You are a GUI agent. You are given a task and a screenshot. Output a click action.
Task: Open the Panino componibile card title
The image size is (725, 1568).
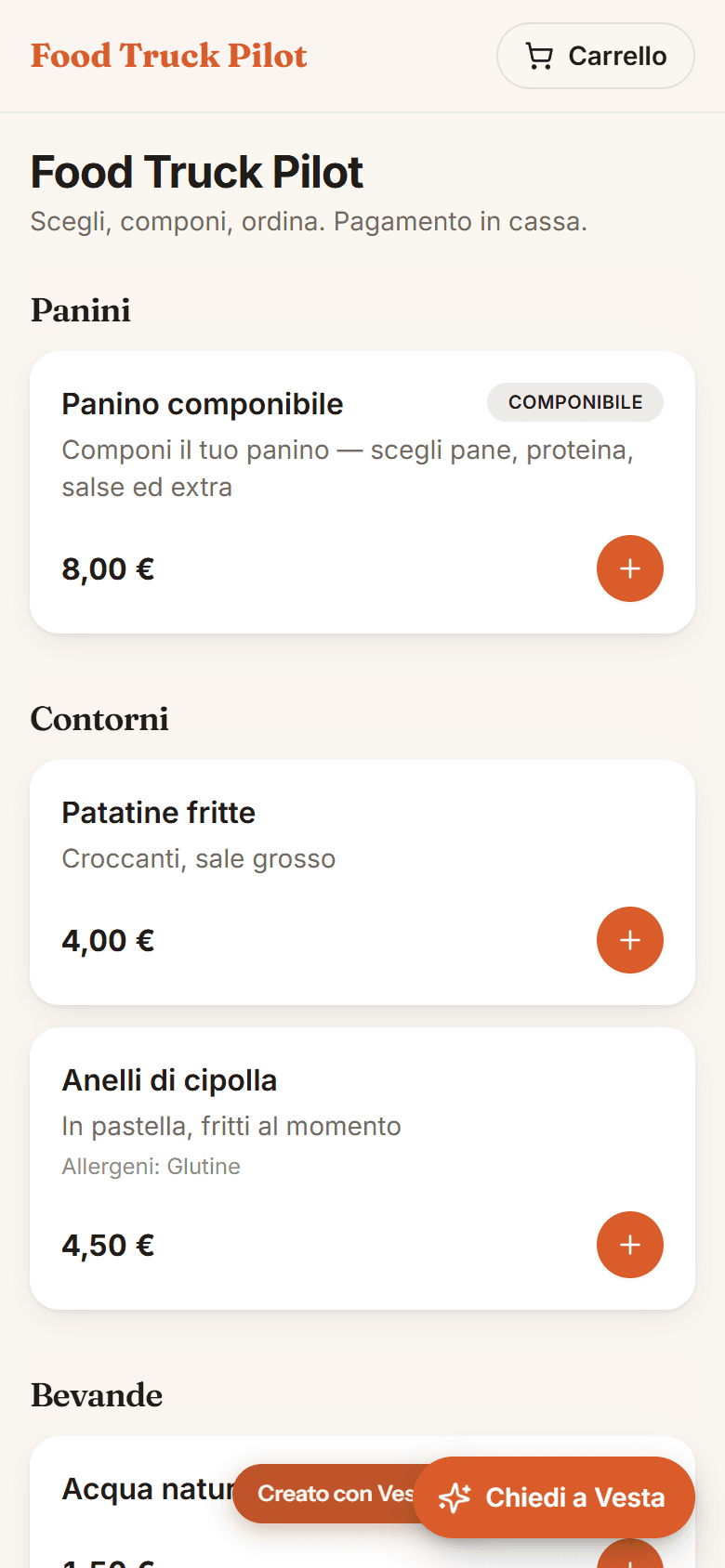coord(203,404)
